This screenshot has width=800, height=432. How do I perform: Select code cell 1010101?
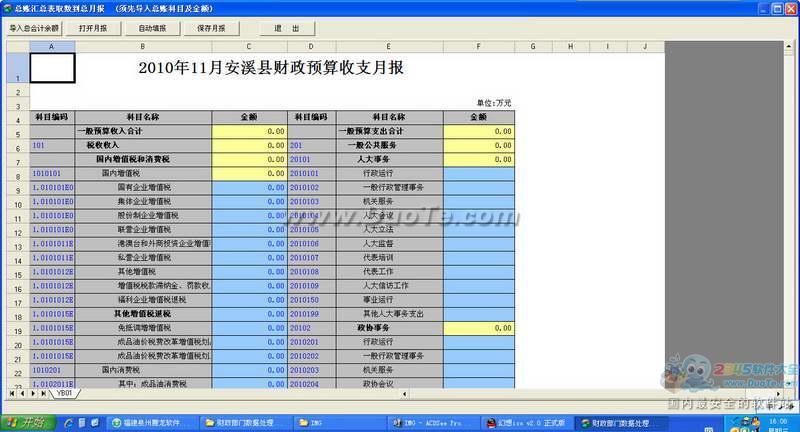(52, 173)
